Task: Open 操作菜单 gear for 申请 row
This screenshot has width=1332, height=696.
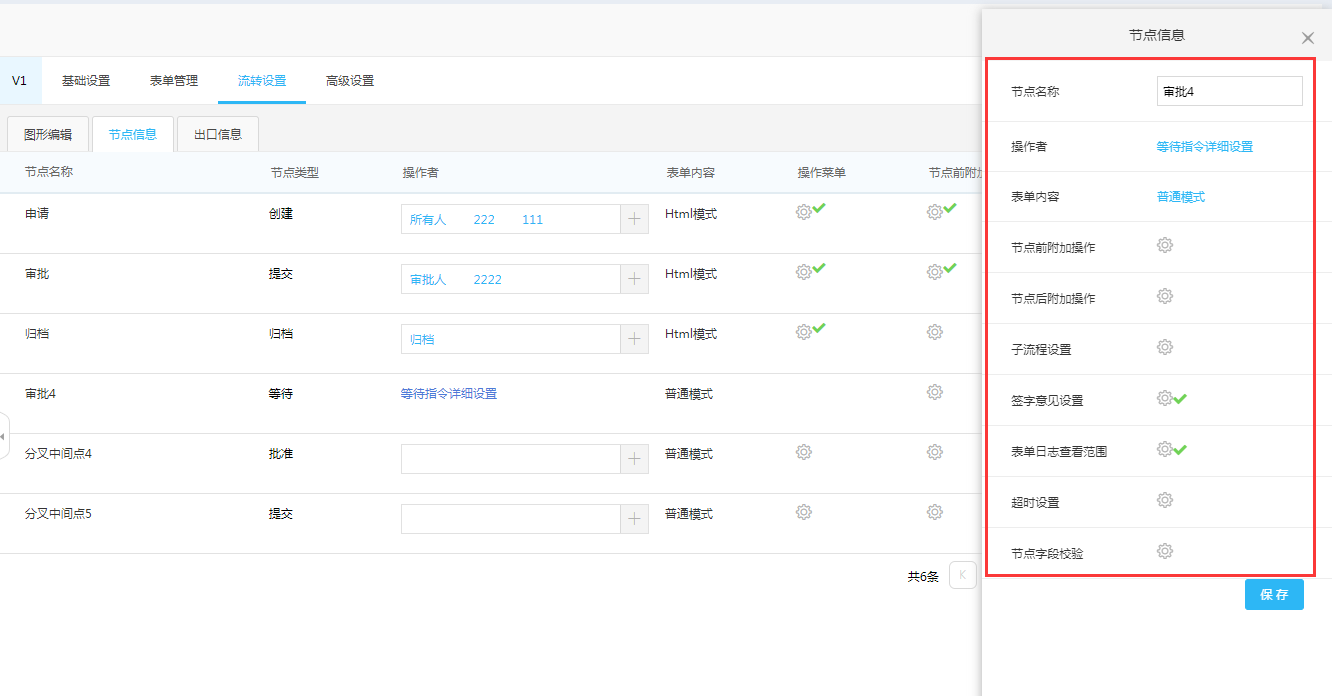Action: pos(803,212)
